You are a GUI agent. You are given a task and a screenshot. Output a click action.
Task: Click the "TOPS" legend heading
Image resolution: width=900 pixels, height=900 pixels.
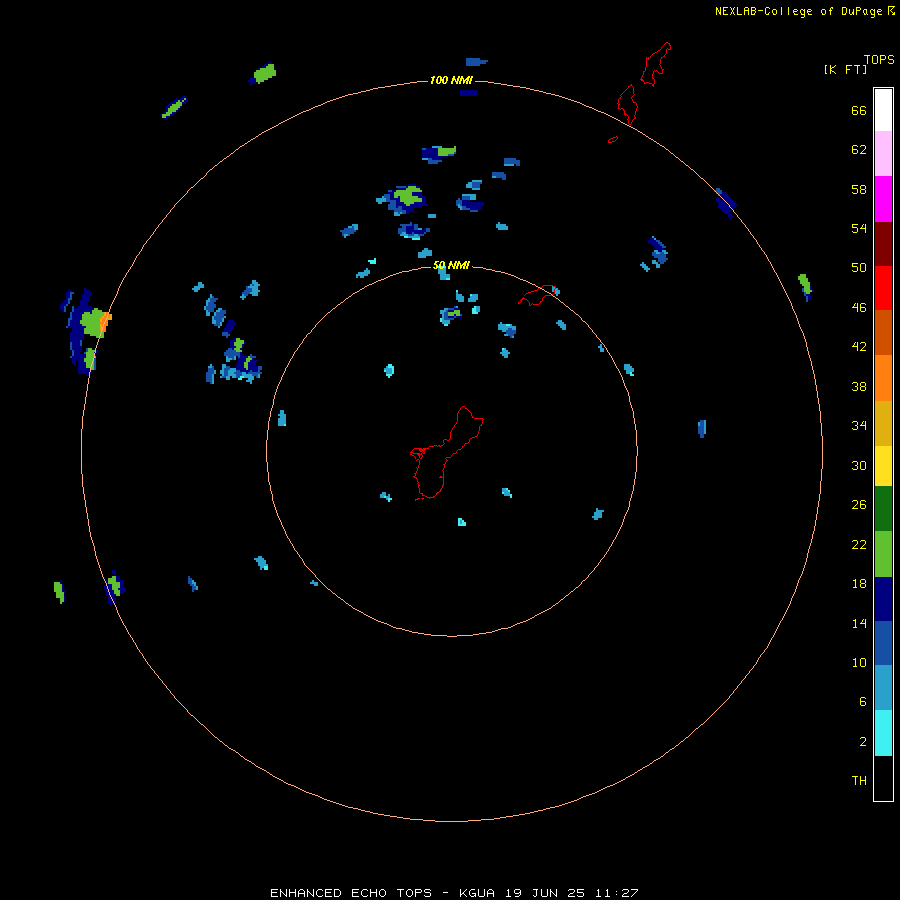[879, 60]
